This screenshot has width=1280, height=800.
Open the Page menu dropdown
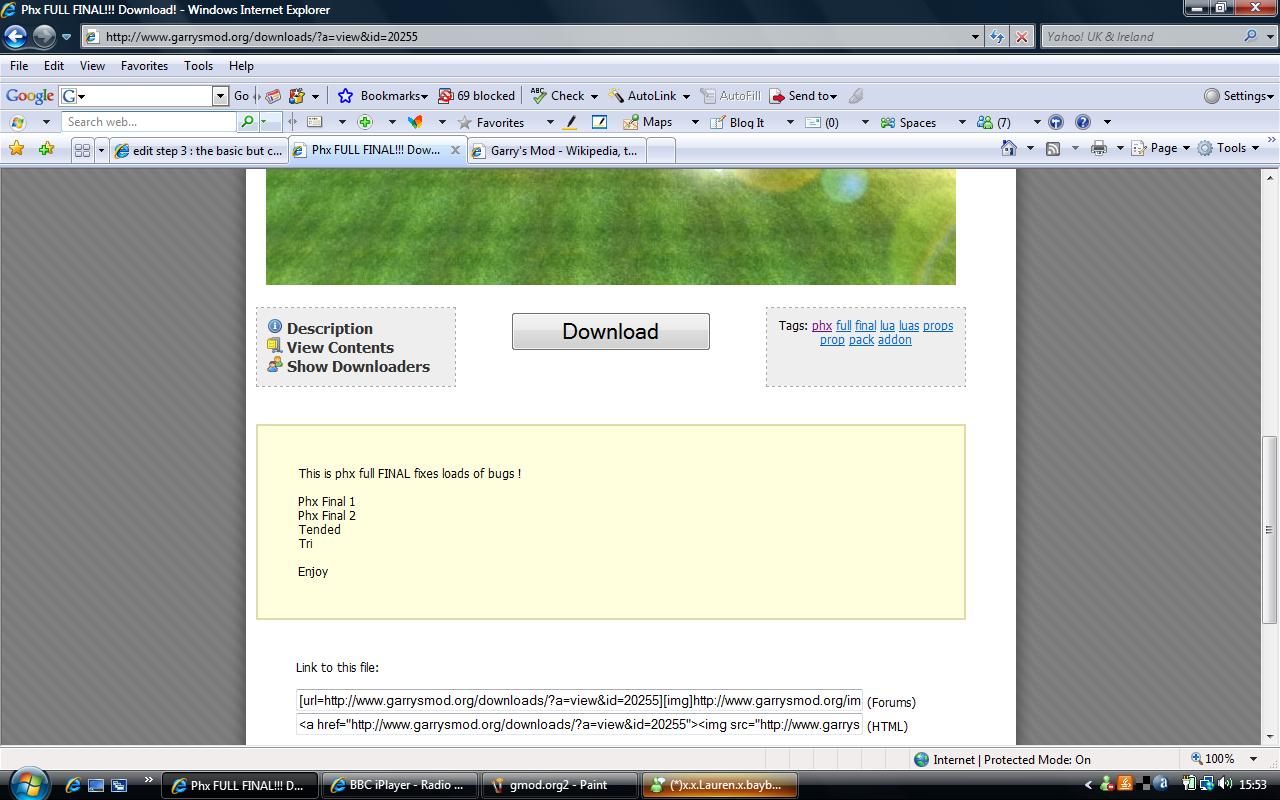1161,148
